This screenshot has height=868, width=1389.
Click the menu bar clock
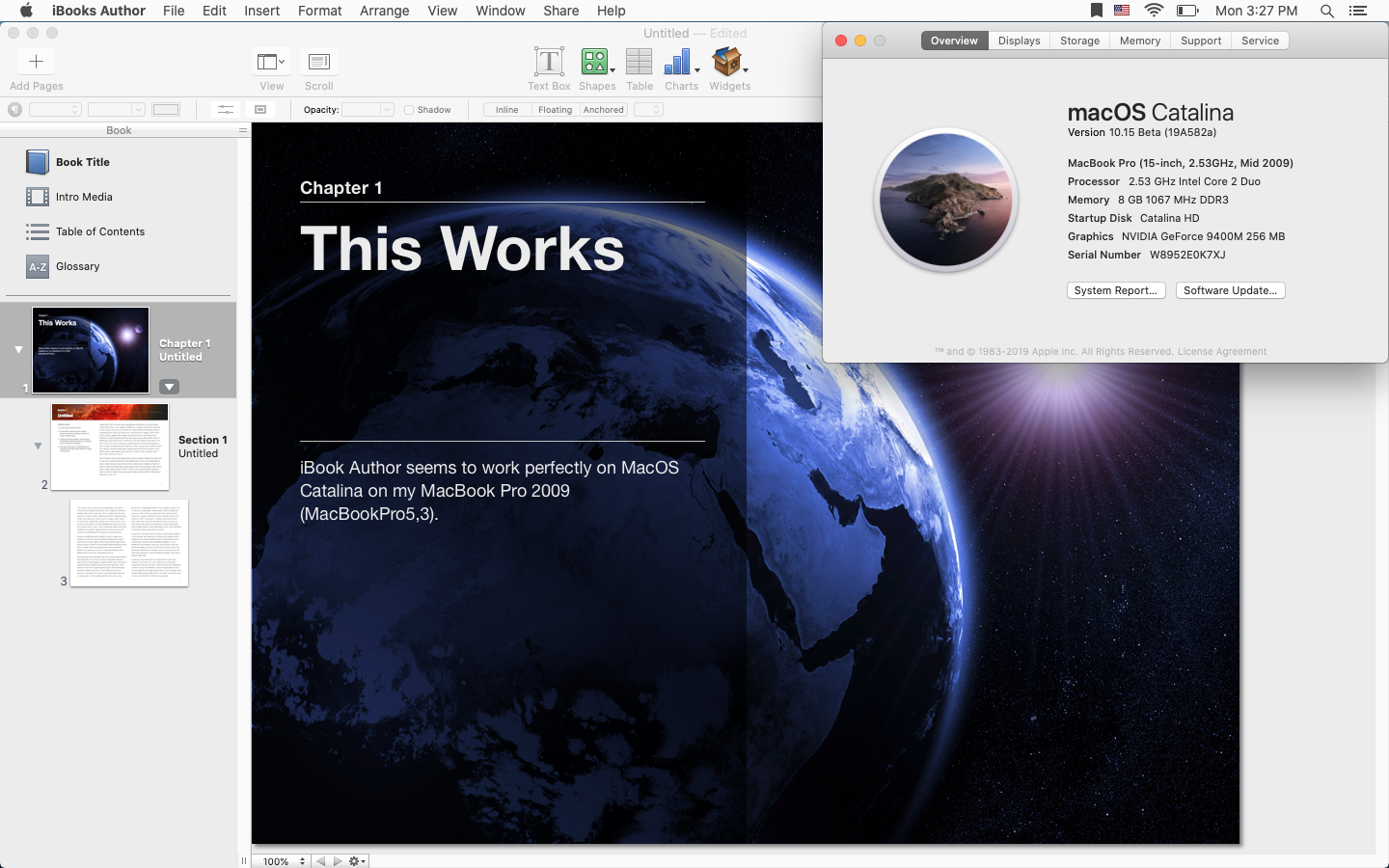1256,11
